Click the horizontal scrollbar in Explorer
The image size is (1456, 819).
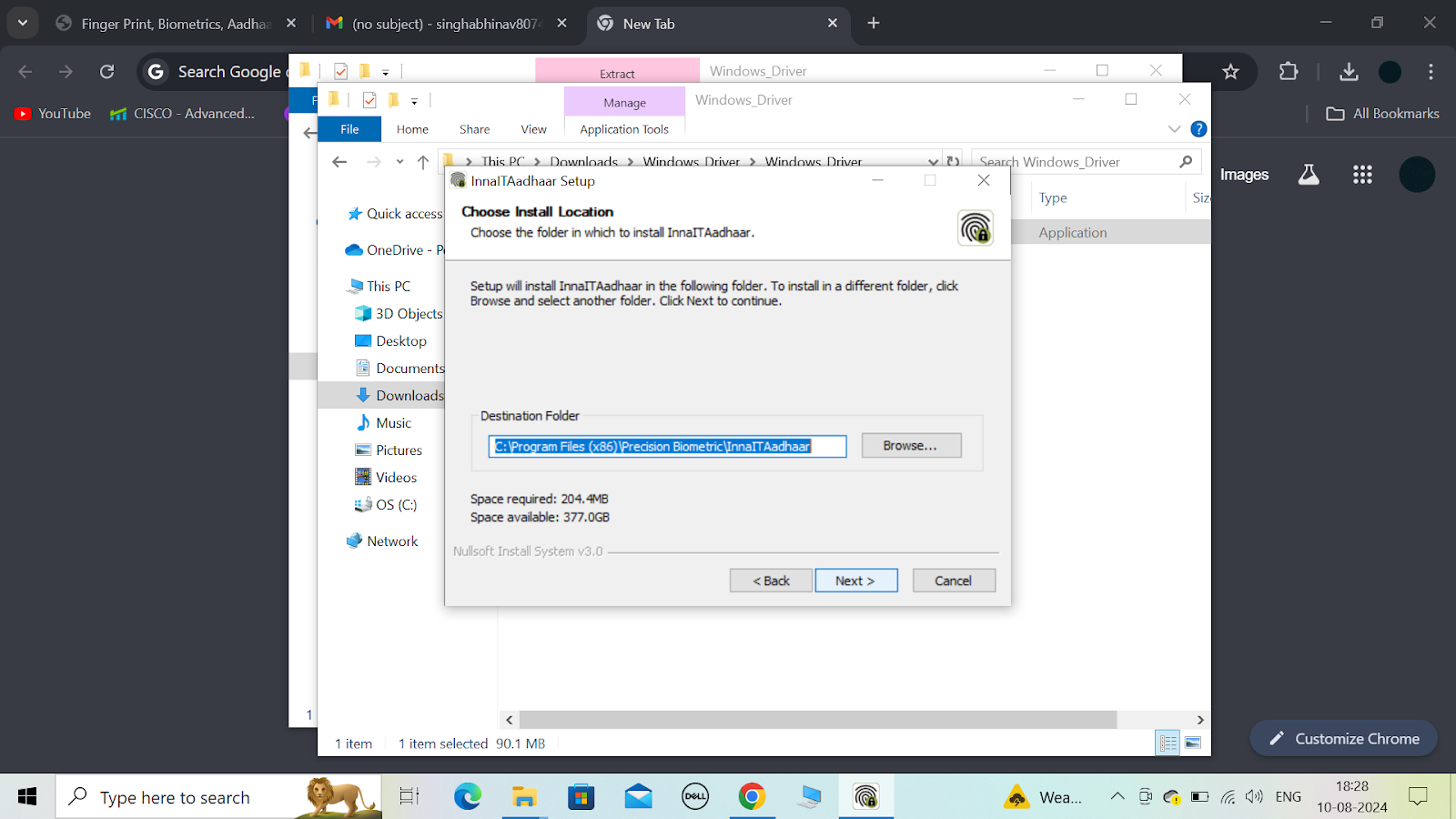click(818, 720)
